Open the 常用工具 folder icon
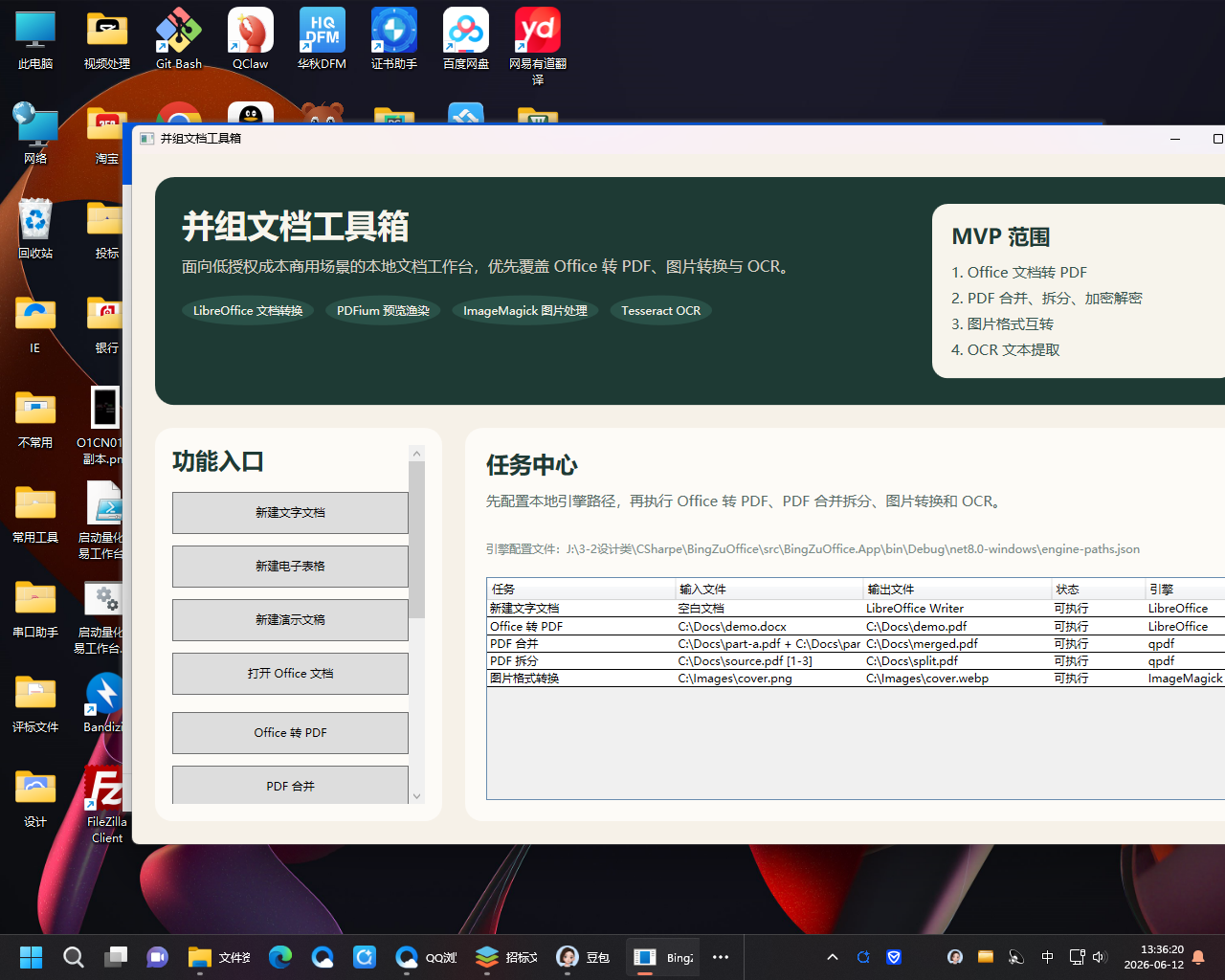The width and height of the screenshot is (1225, 980). 35,513
